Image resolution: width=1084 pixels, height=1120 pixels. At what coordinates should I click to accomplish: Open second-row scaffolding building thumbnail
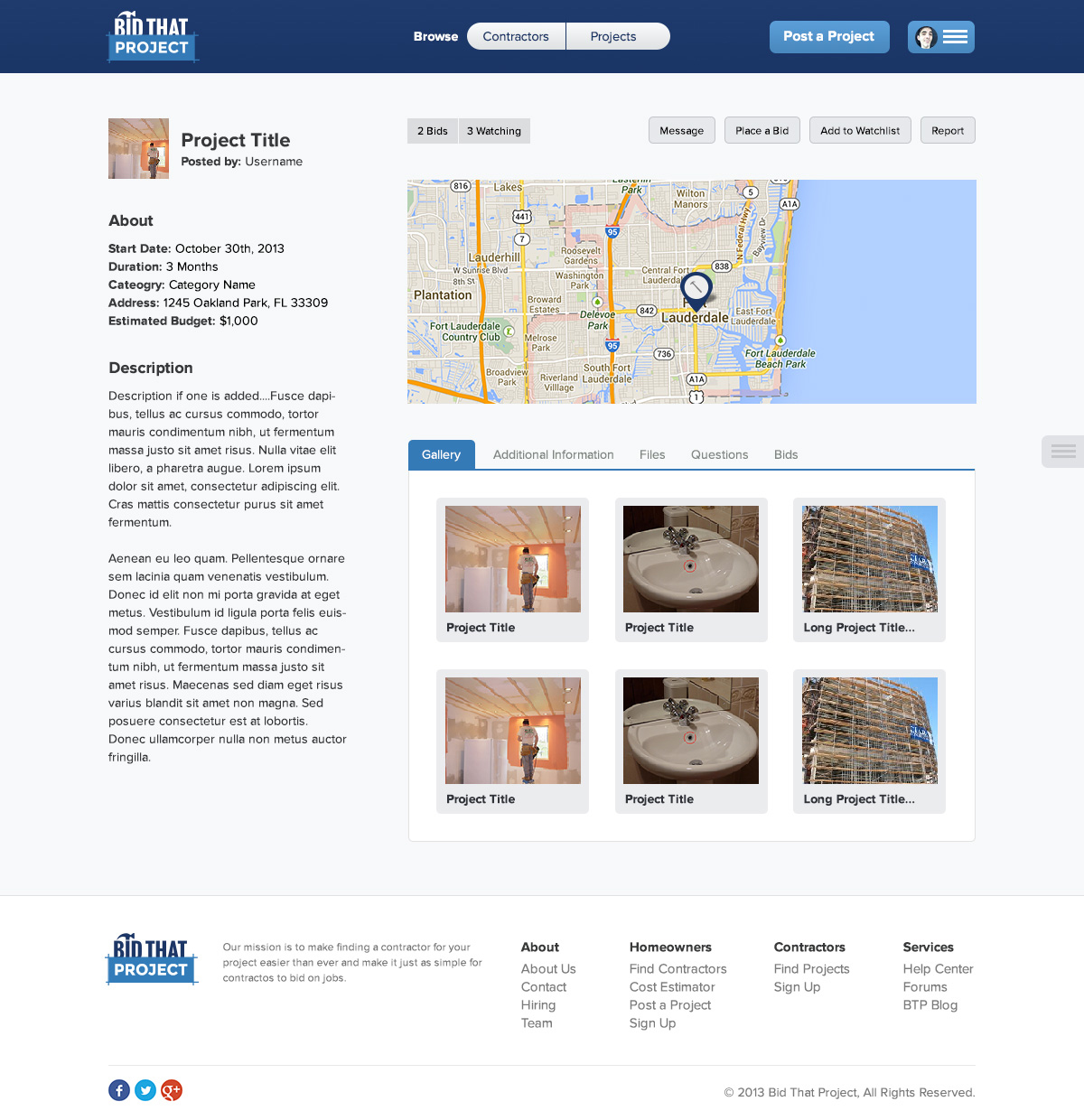tap(870, 731)
